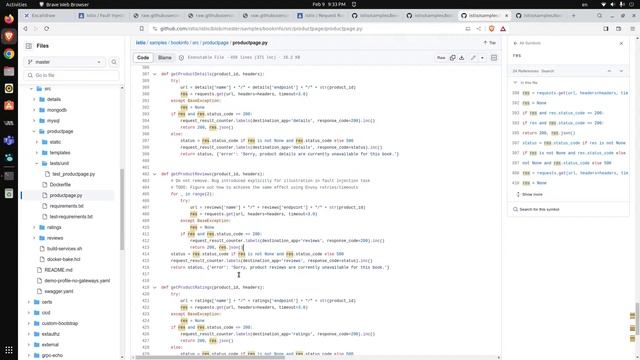Collapse getProductReviews function at line 402
The height and width of the screenshot is (360, 640).
point(155,174)
